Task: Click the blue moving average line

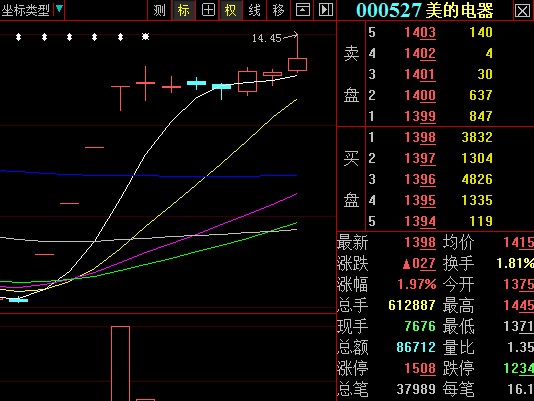Action: click(x=148, y=175)
